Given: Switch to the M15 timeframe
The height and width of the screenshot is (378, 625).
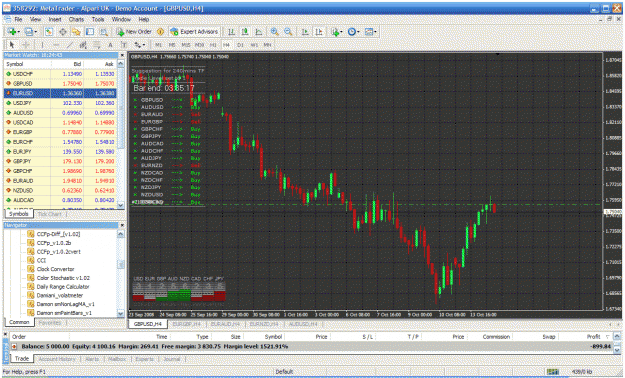Looking at the screenshot, I should [186, 45].
